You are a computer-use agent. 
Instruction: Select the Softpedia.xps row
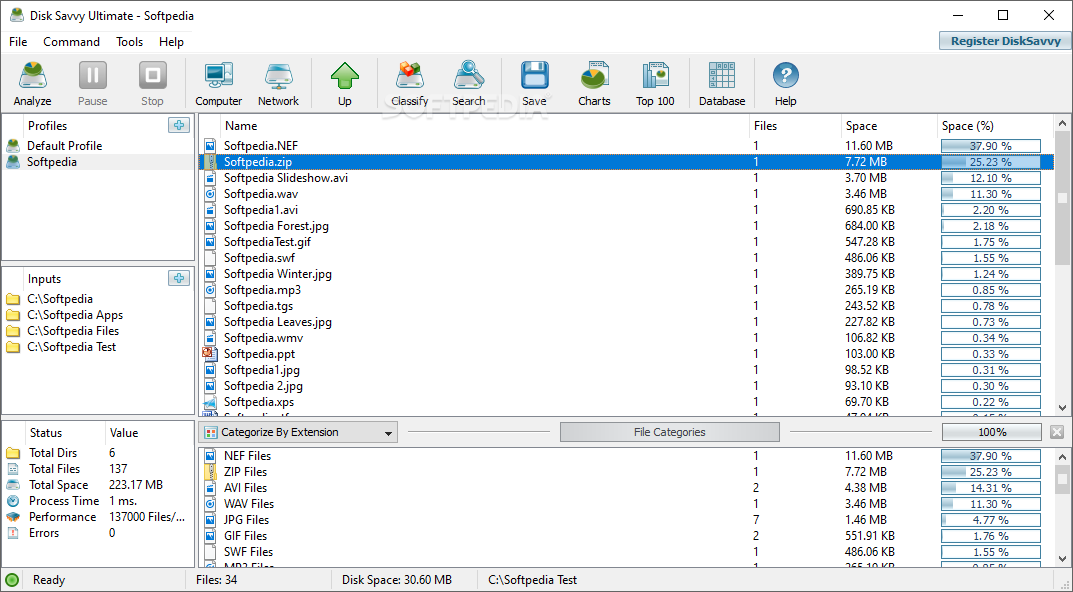[x=627, y=402]
